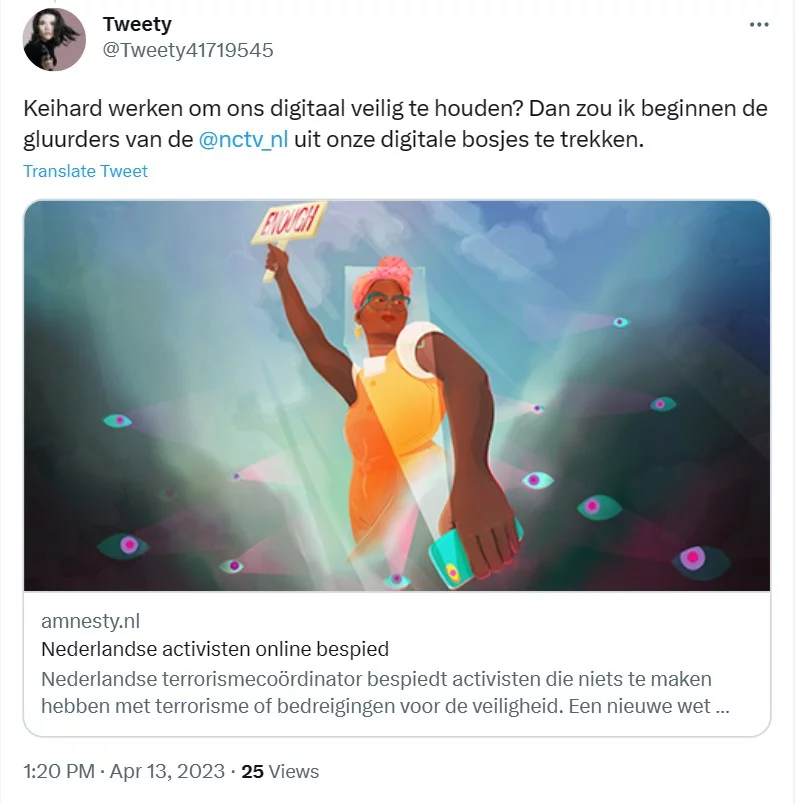Screen dimensions: 796x804
Task: Click the woman's pink headwrap
Action: (x=383, y=280)
